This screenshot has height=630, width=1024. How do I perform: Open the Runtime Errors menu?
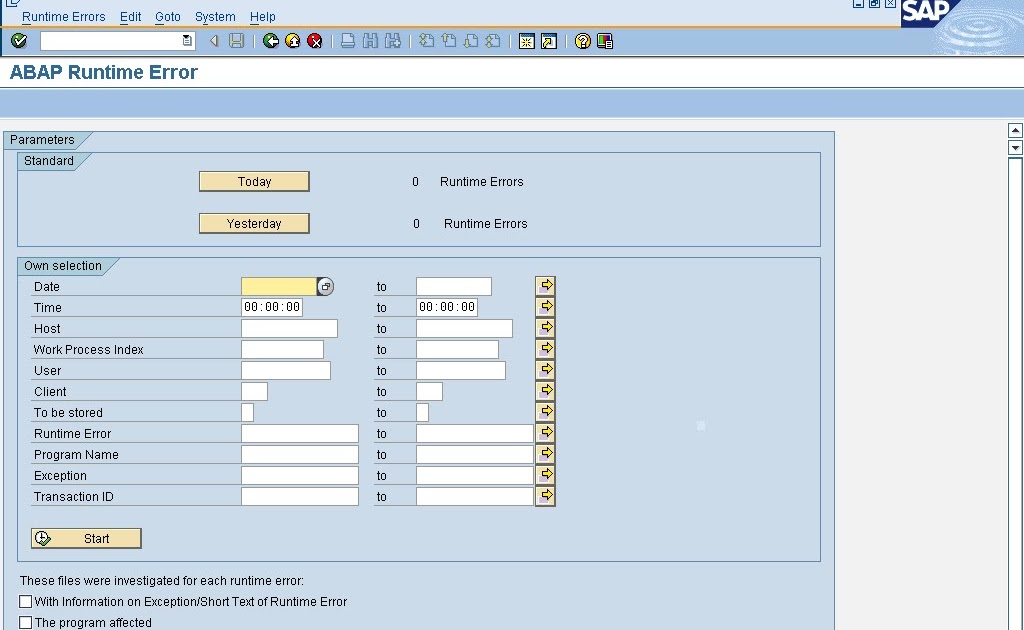coord(63,16)
